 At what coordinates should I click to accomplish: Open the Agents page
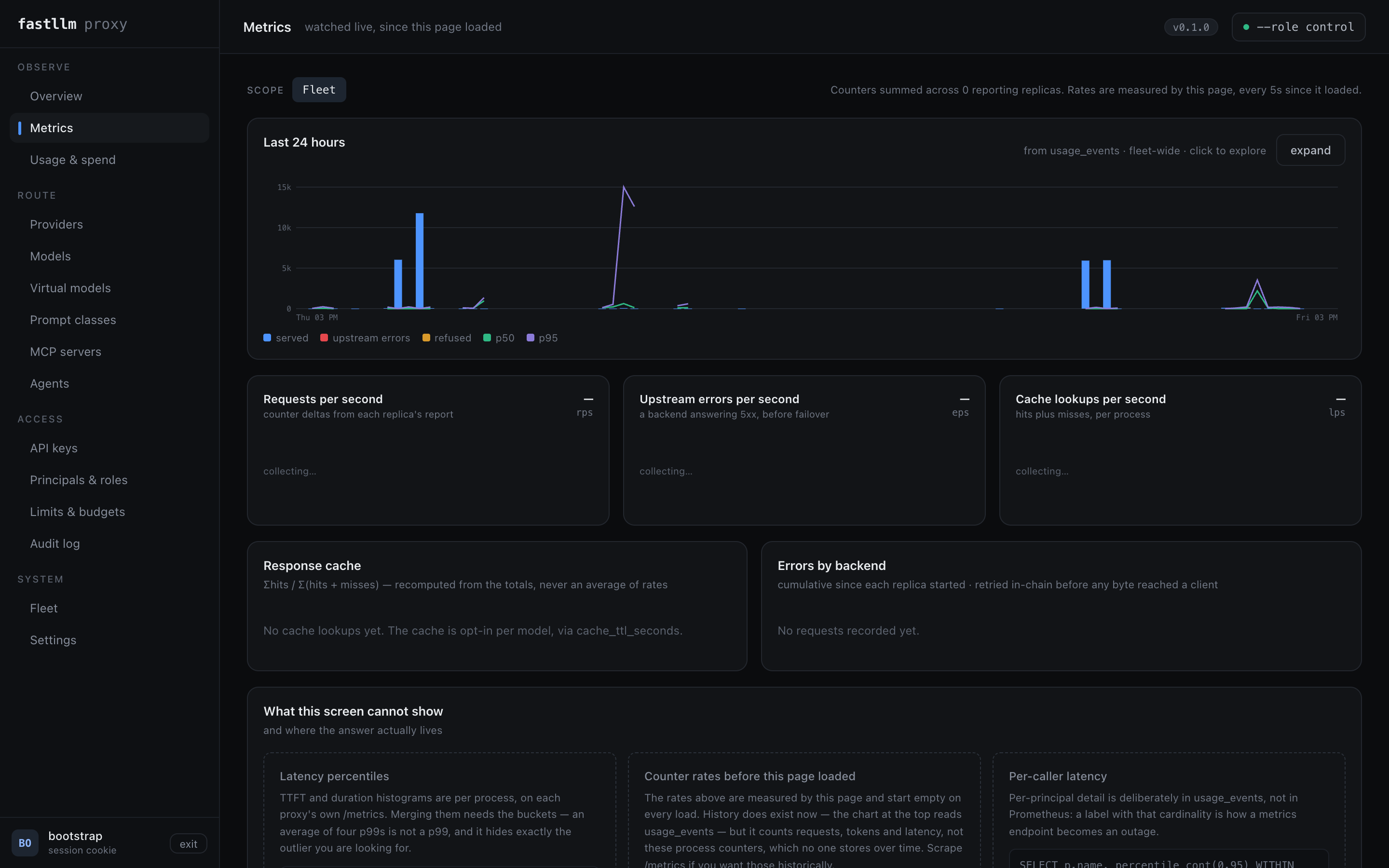(x=109, y=383)
